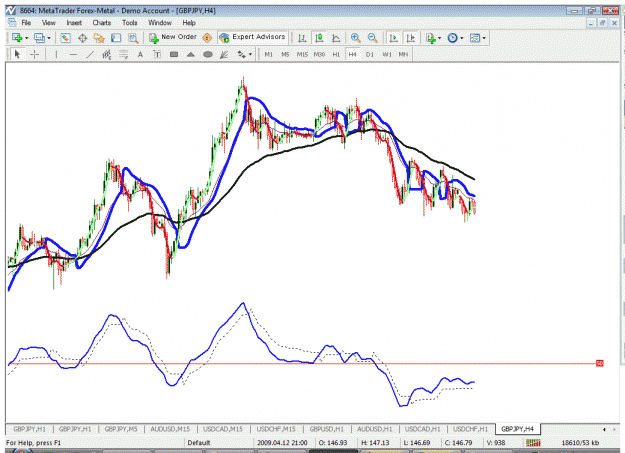Open the Tools menu
The width and height of the screenshot is (625, 453).
pyautogui.click(x=130, y=23)
